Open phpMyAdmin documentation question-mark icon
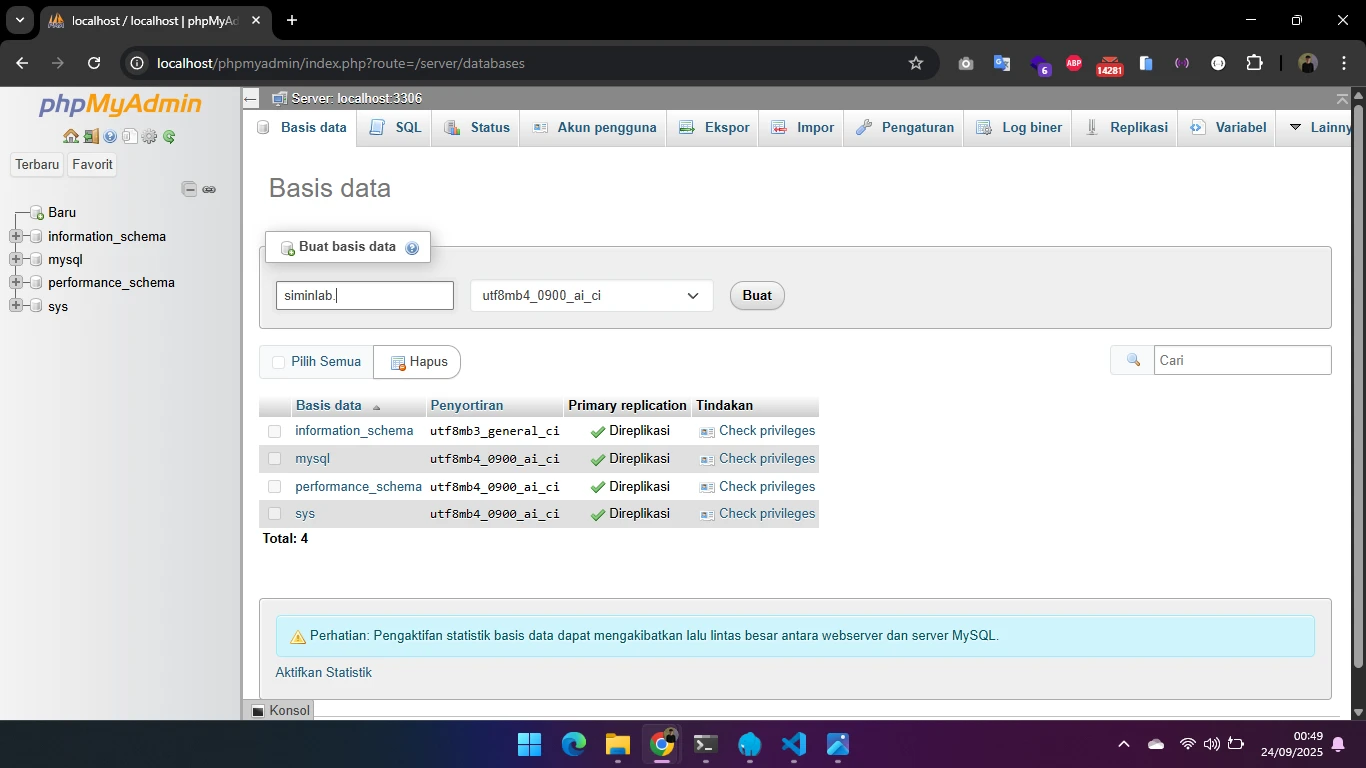 pyautogui.click(x=110, y=137)
